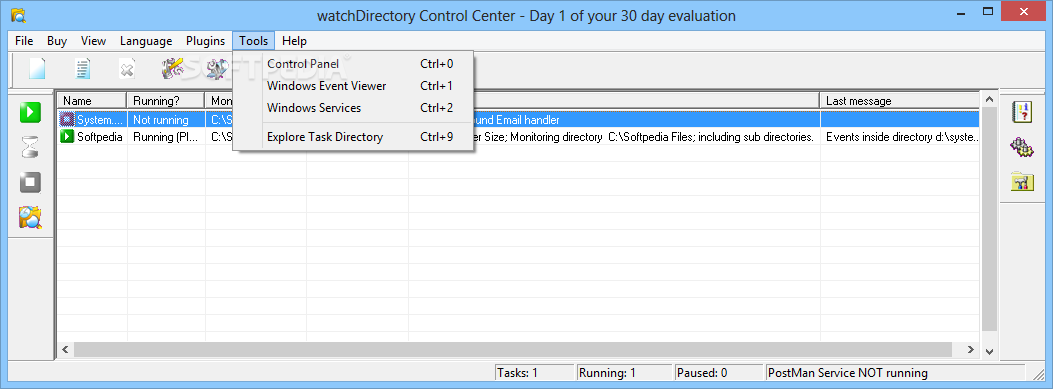This screenshot has height=389, width=1053.
Task: Click the vertical scrollbar down arrow
Action: click(989, 351)
